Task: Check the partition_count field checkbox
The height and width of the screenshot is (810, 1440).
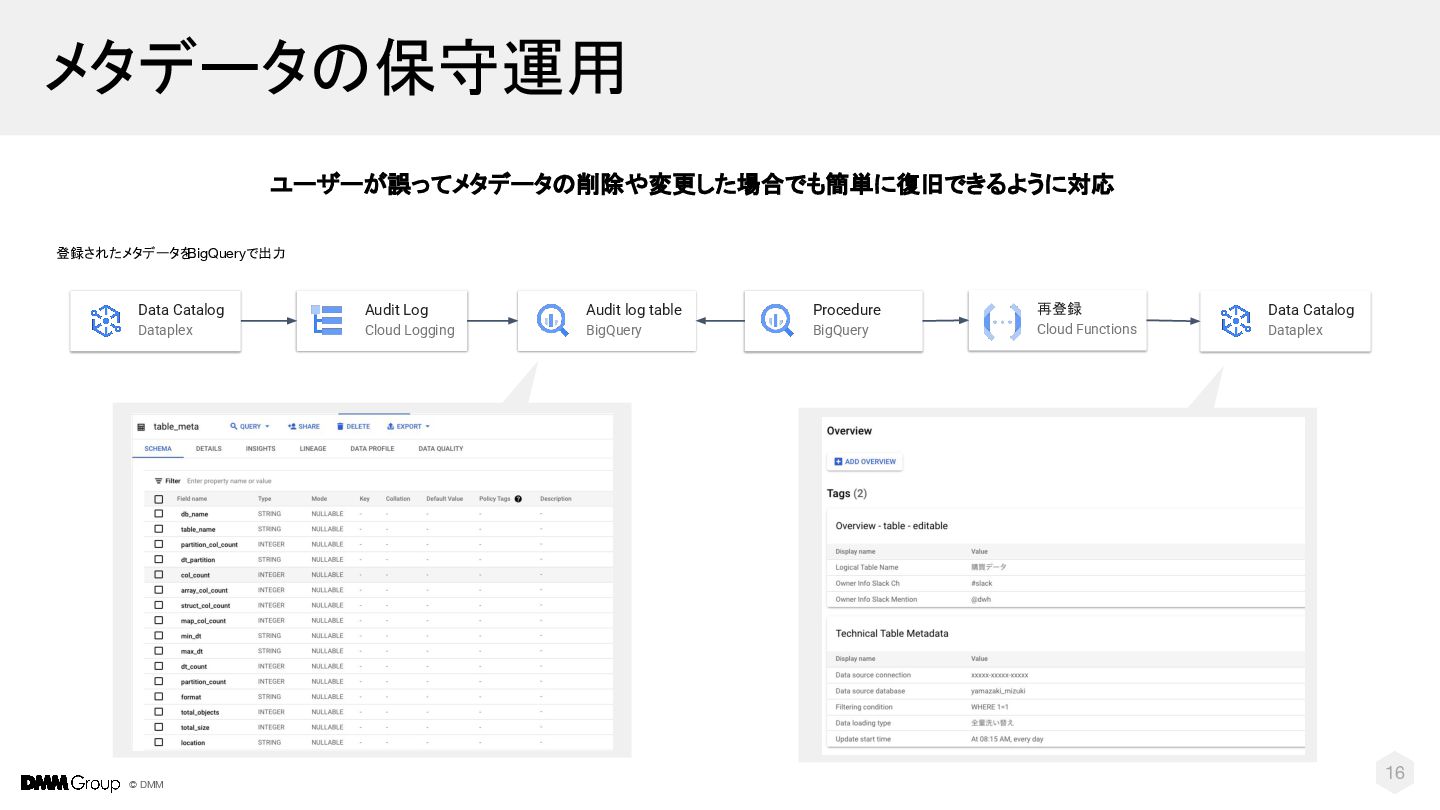Action: click(158, 682)
